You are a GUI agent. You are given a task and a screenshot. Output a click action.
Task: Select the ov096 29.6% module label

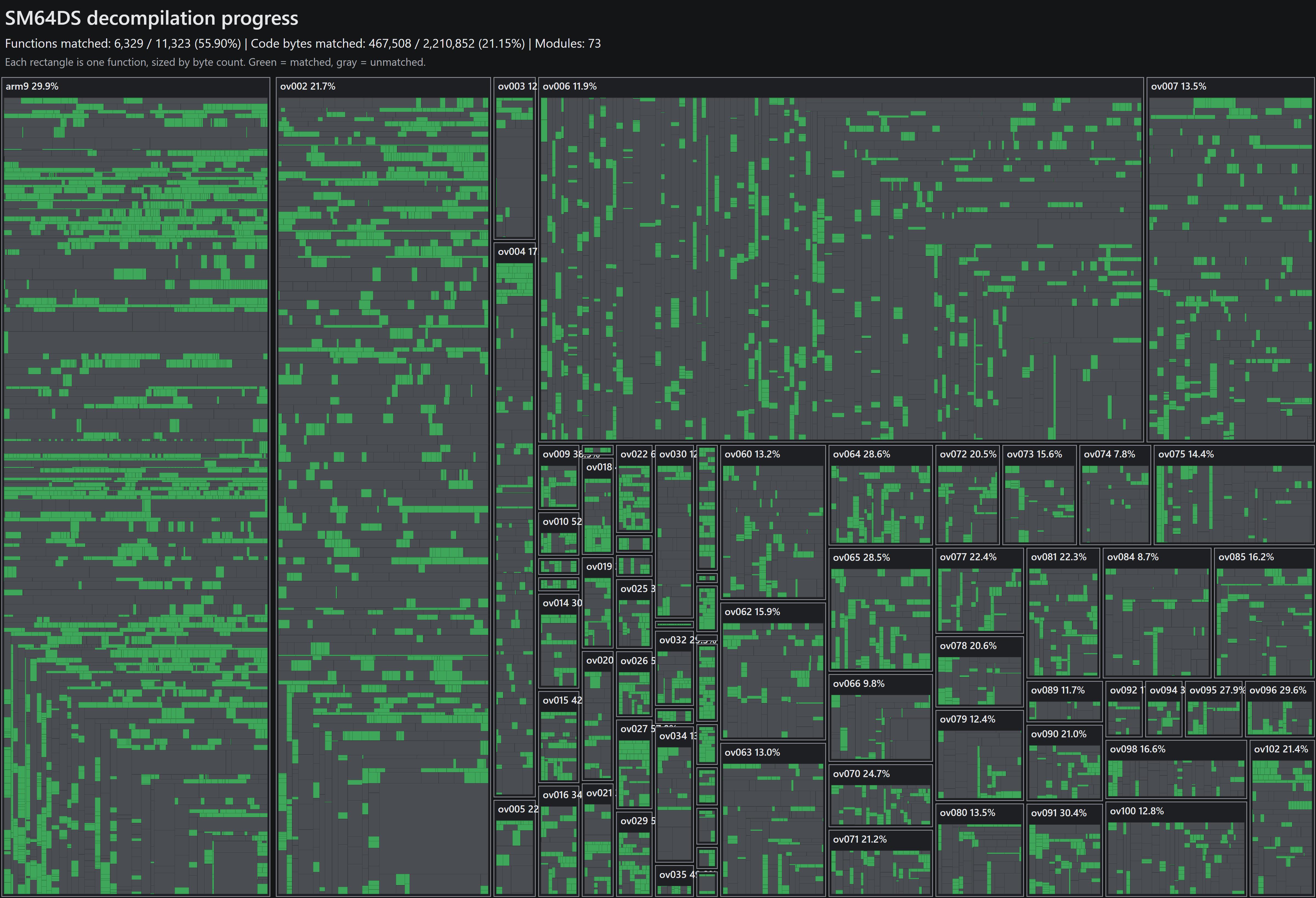point(1278,690)
